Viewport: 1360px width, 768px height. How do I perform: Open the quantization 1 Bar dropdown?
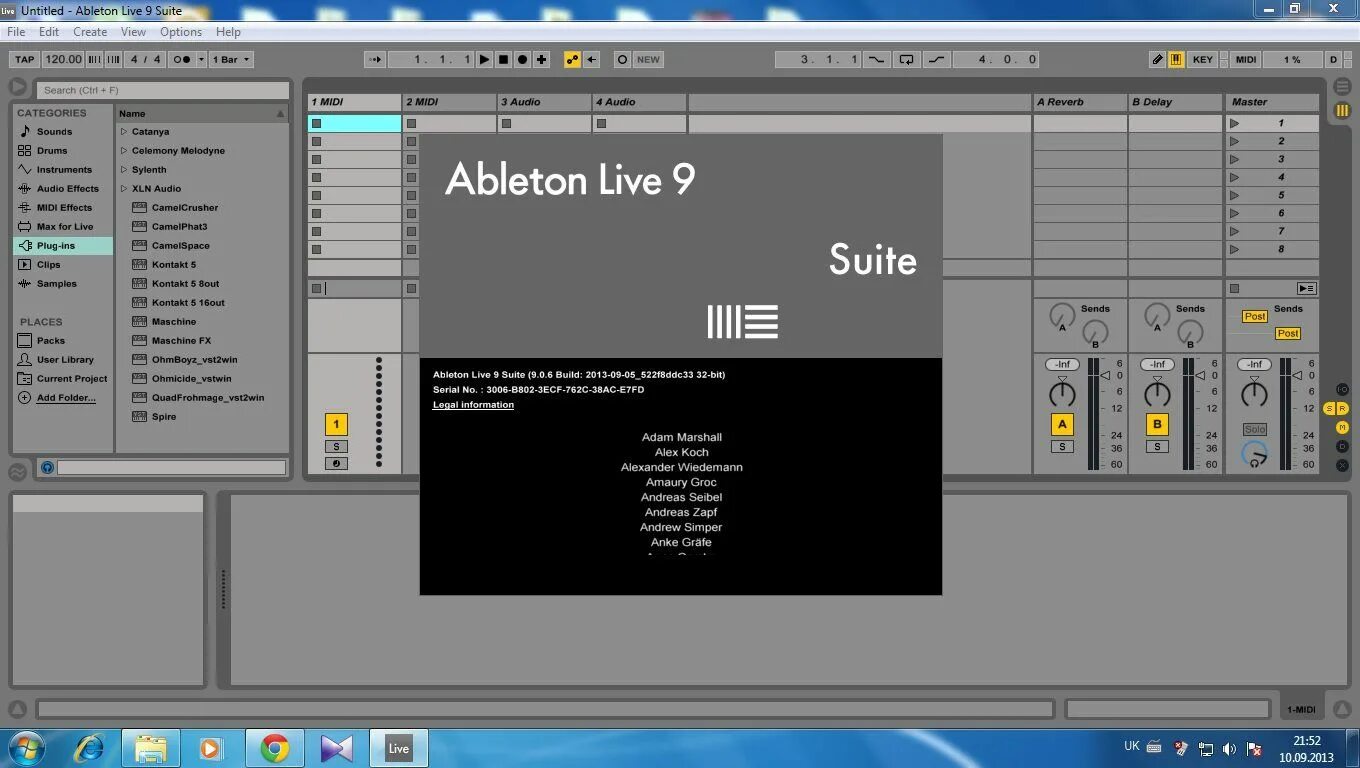coord(230,59)
